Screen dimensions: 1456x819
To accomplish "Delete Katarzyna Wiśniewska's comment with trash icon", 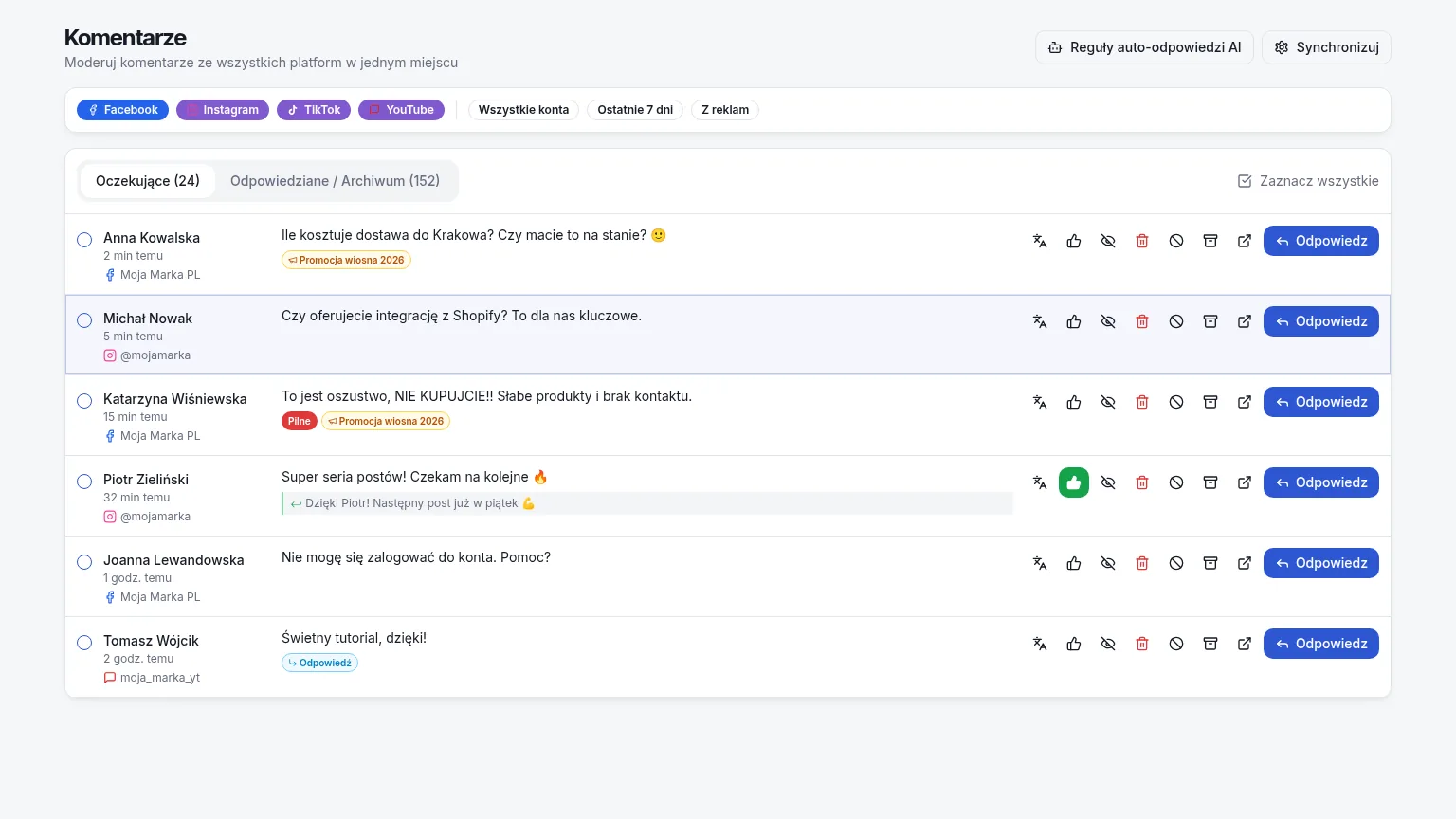I will click(x=1142, y=402).
